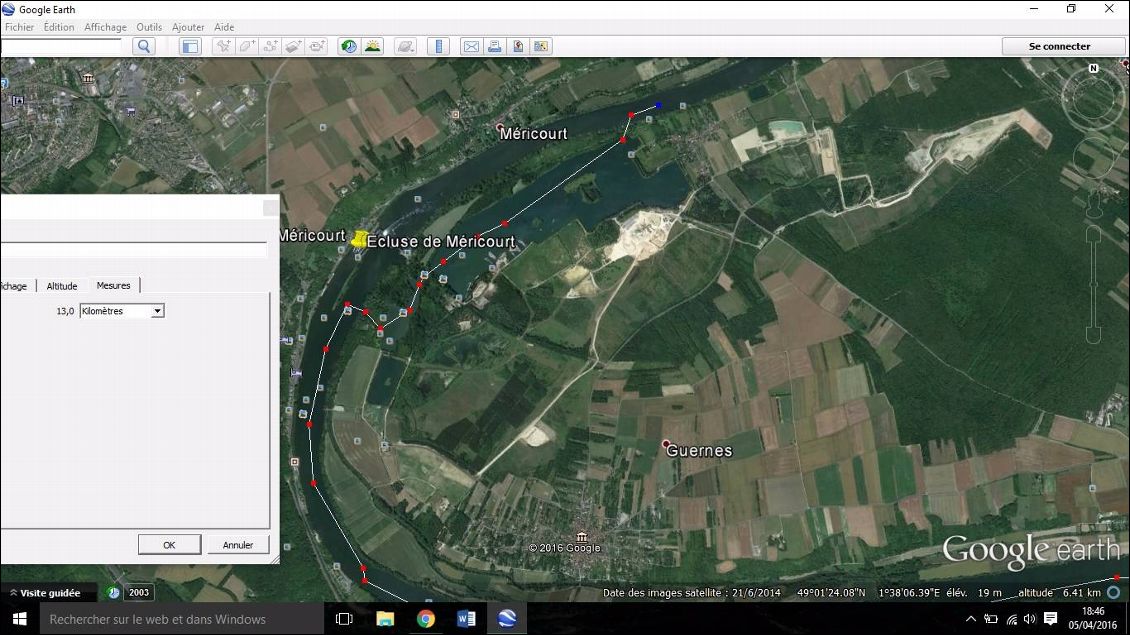Screen dimensions: 1130x635
Task: Click the Street View pegman icon
Action: [x=1093, y=204]
